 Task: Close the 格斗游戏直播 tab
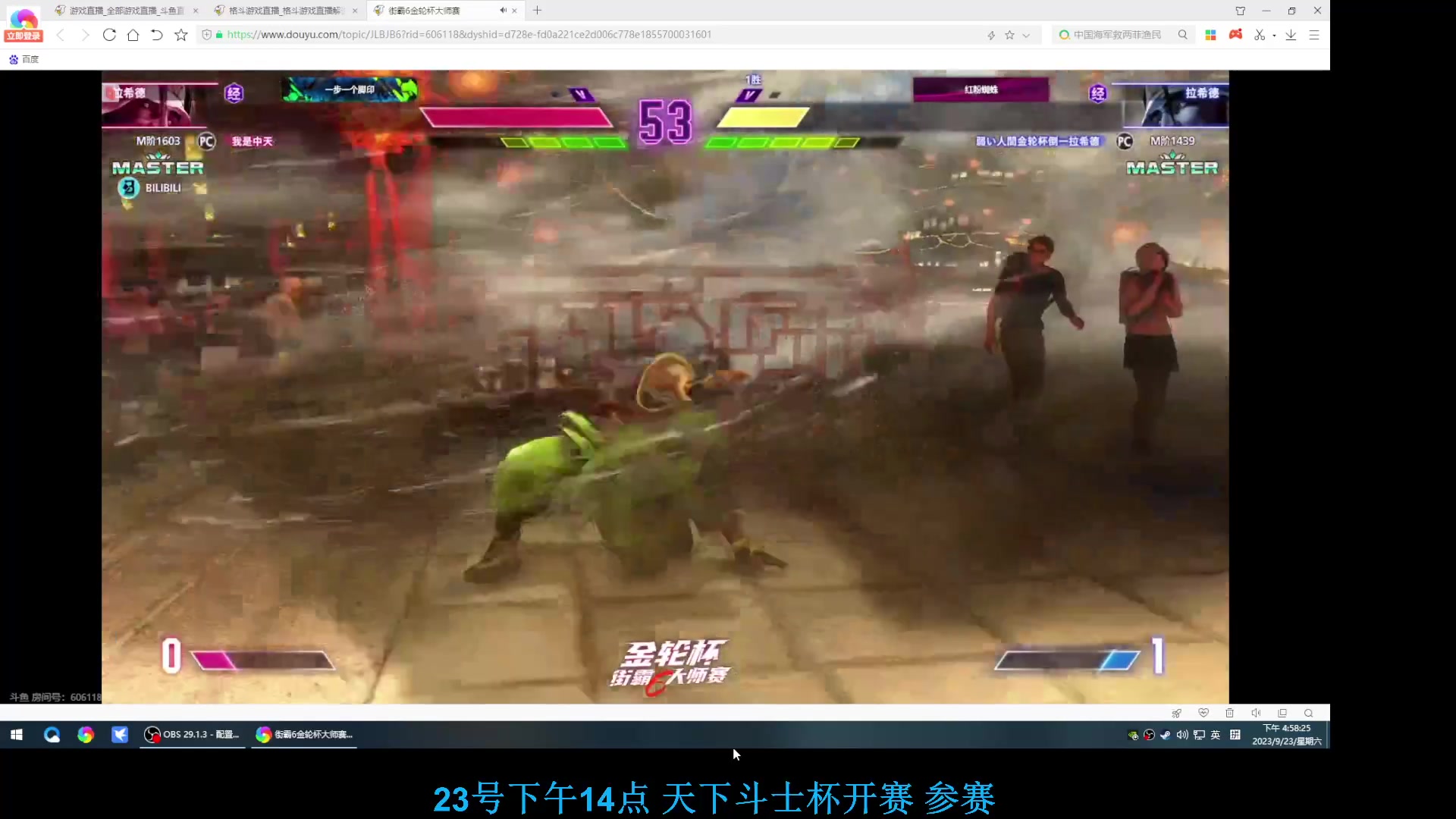point(355,11)
